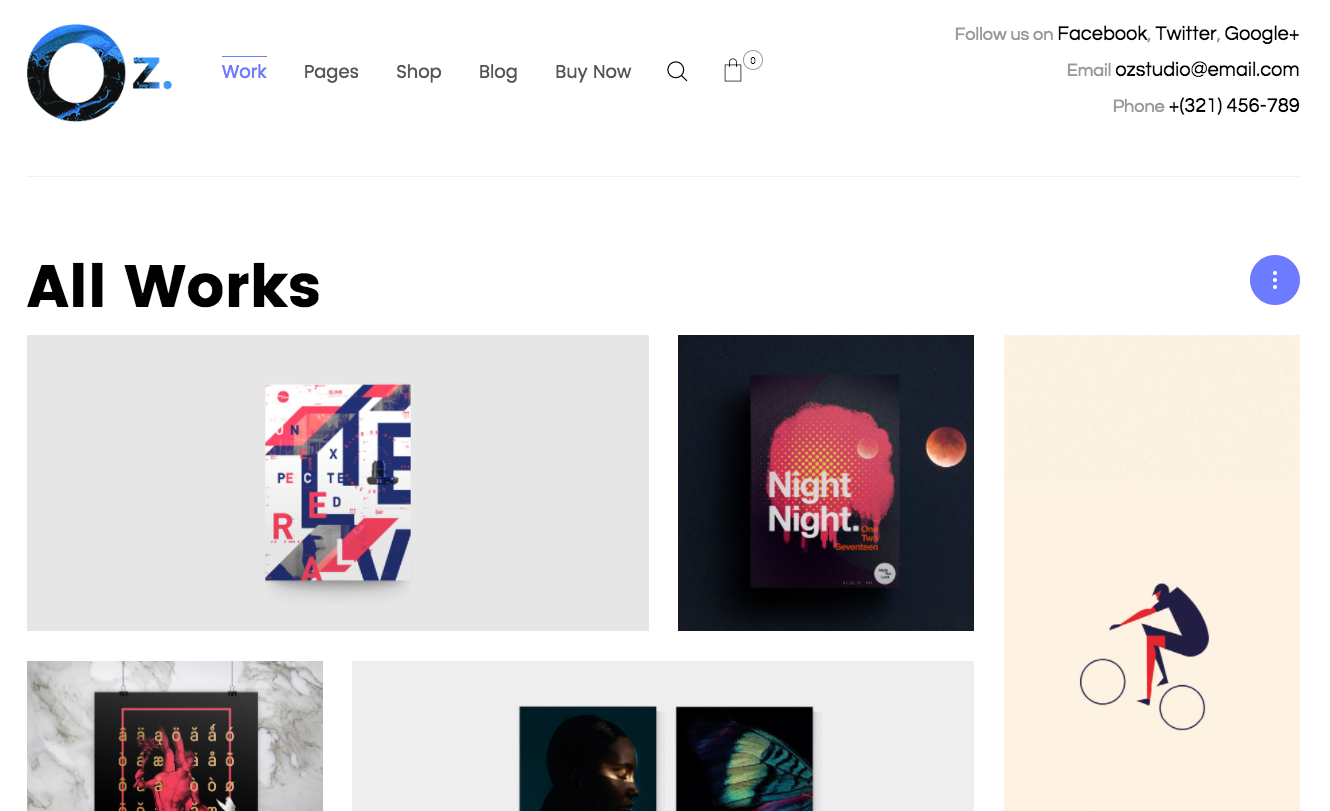Open the search magnifier icon
Viewport: 1330px width, 811px height.
click(677, 72)
